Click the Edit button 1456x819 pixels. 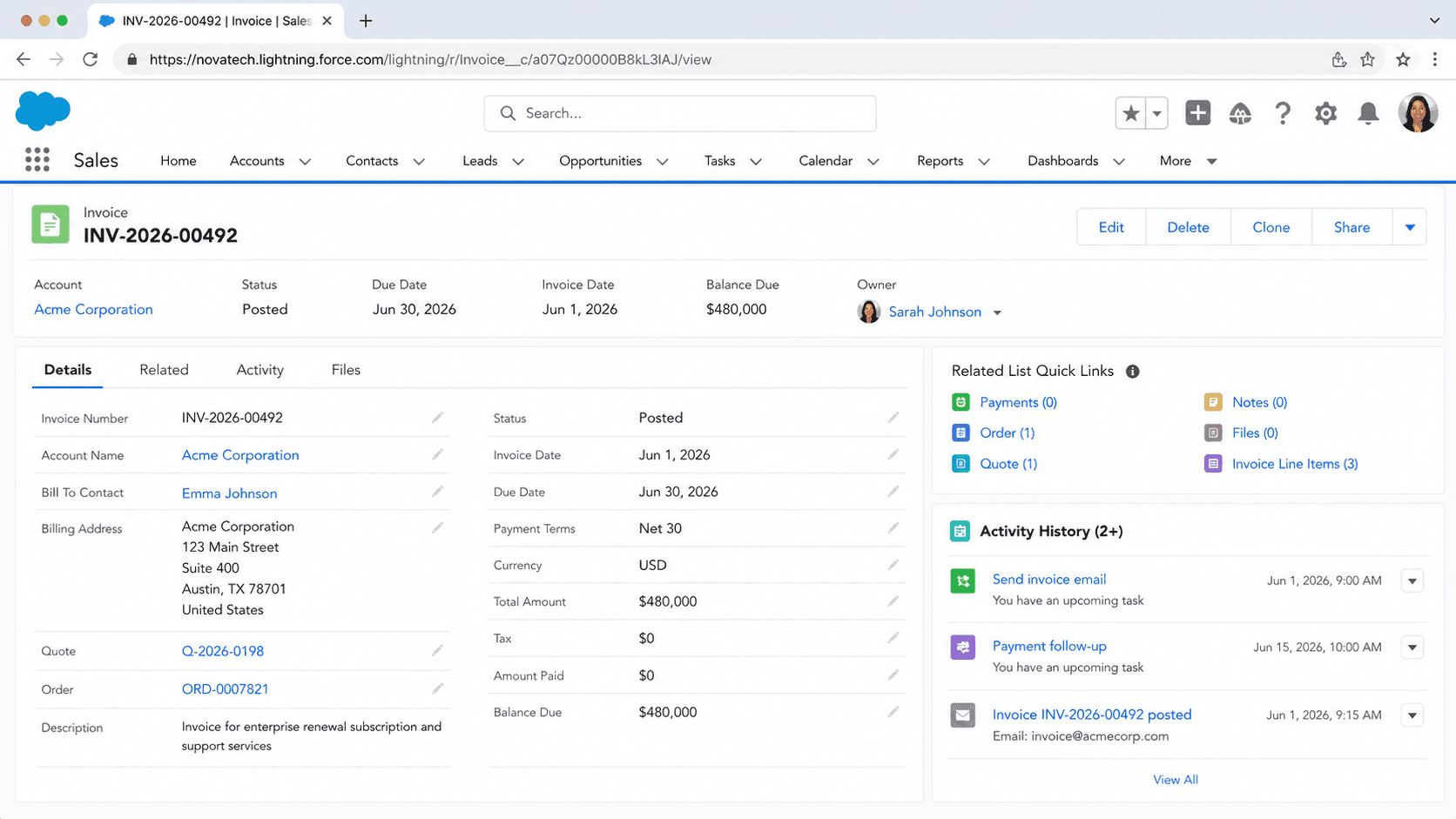point(1111,227)
